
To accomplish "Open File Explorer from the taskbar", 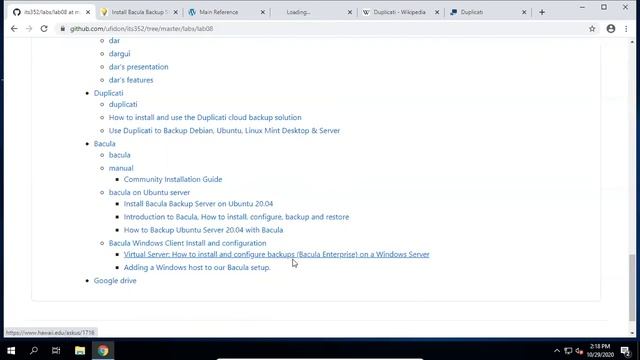I will coord(80,350).
